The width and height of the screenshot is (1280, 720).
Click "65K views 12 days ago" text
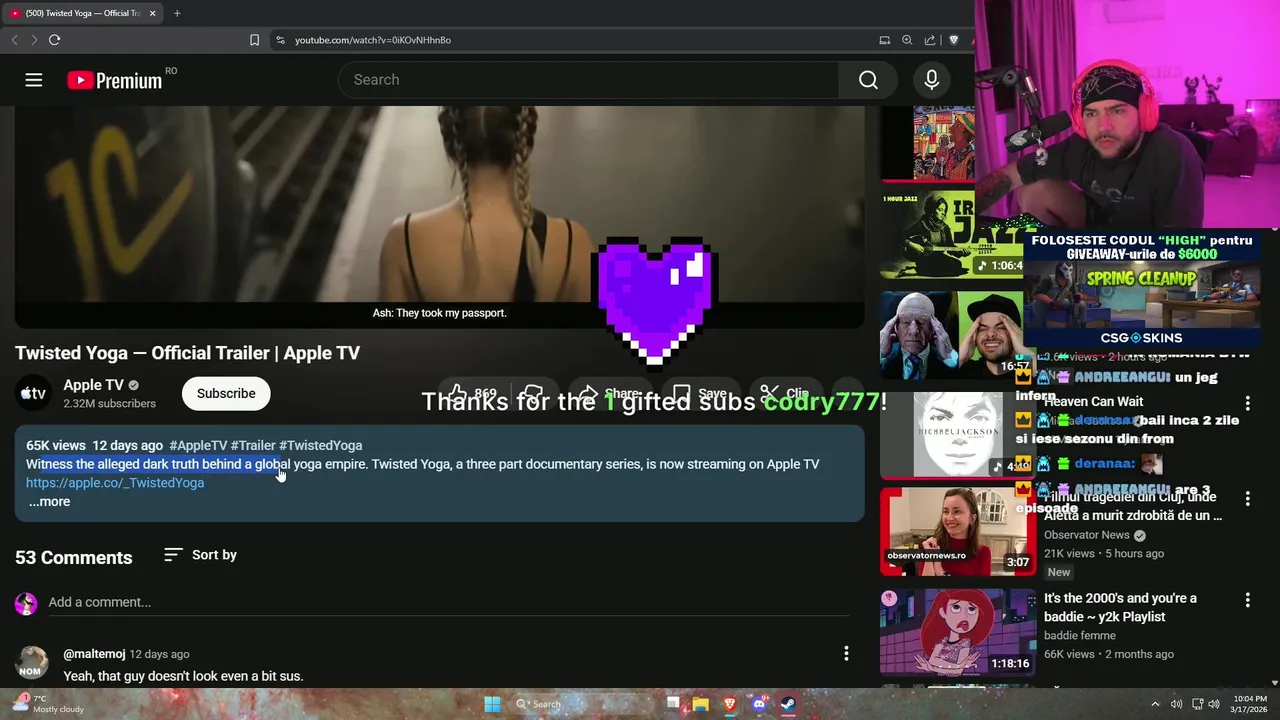pyautogui.click(x=94, y=445)
